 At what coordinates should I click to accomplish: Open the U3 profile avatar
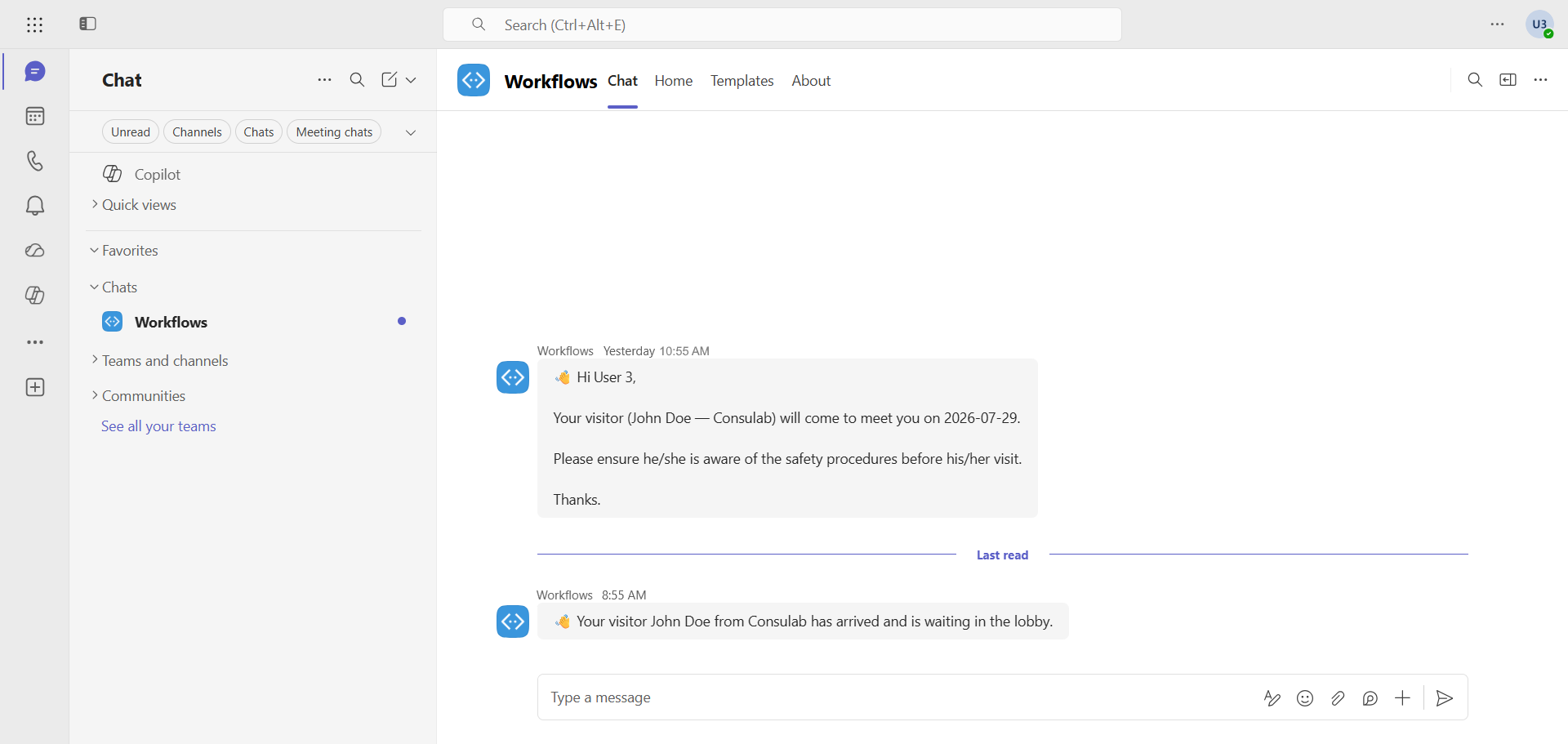1539,25
